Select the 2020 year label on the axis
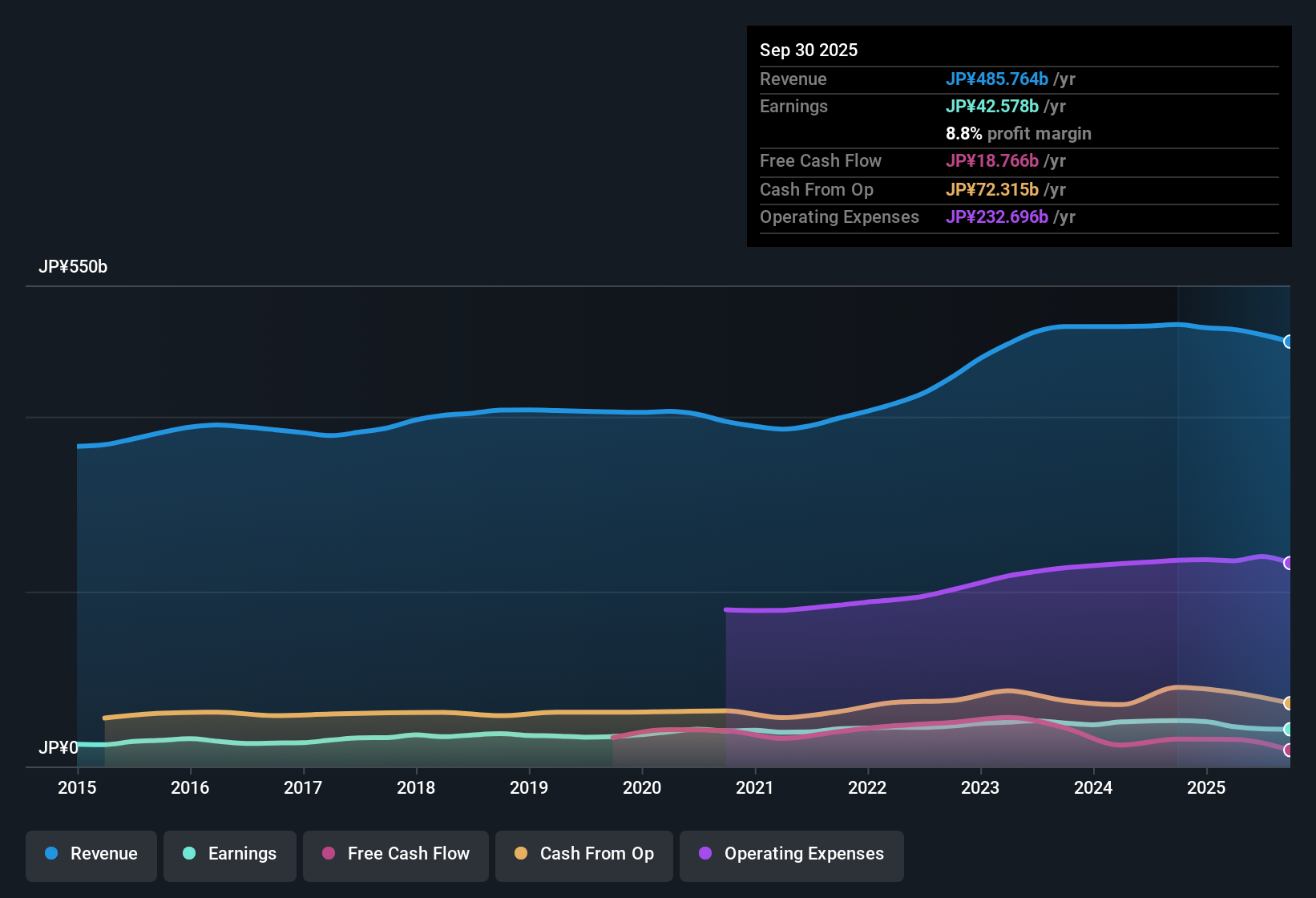1316x898 pixels. click(x=642, y=788)
